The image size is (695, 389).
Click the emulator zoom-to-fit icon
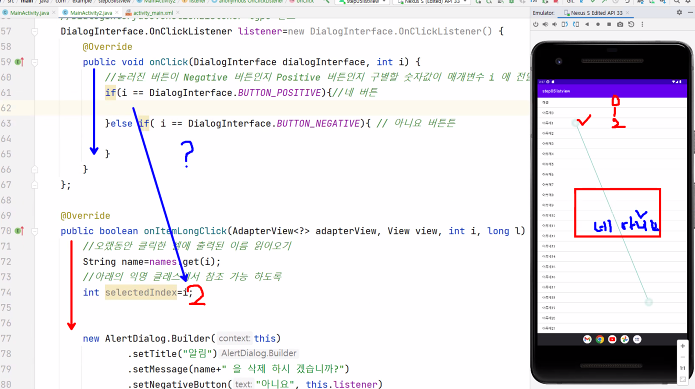click(x=683, y=379)
